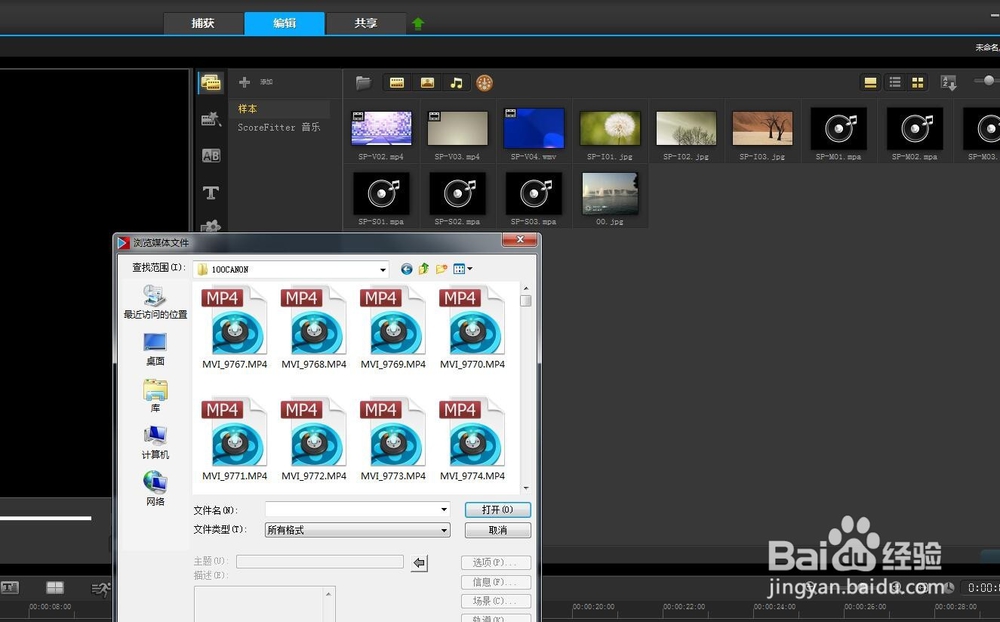Select the SP-S02.mpa audio clip
Image resolution: width=1000 pixels, height=622 pixels.
click(x=458, y=193)
